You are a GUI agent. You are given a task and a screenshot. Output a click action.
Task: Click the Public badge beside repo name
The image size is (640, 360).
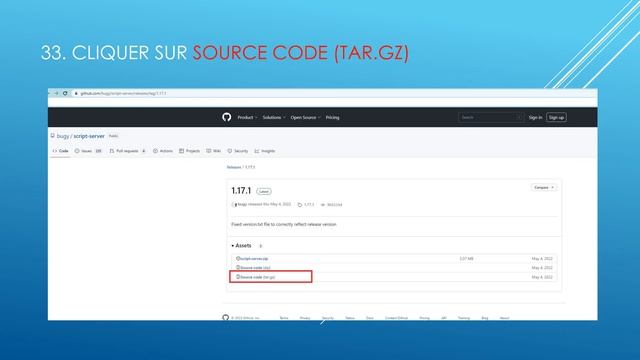(113, 136)
